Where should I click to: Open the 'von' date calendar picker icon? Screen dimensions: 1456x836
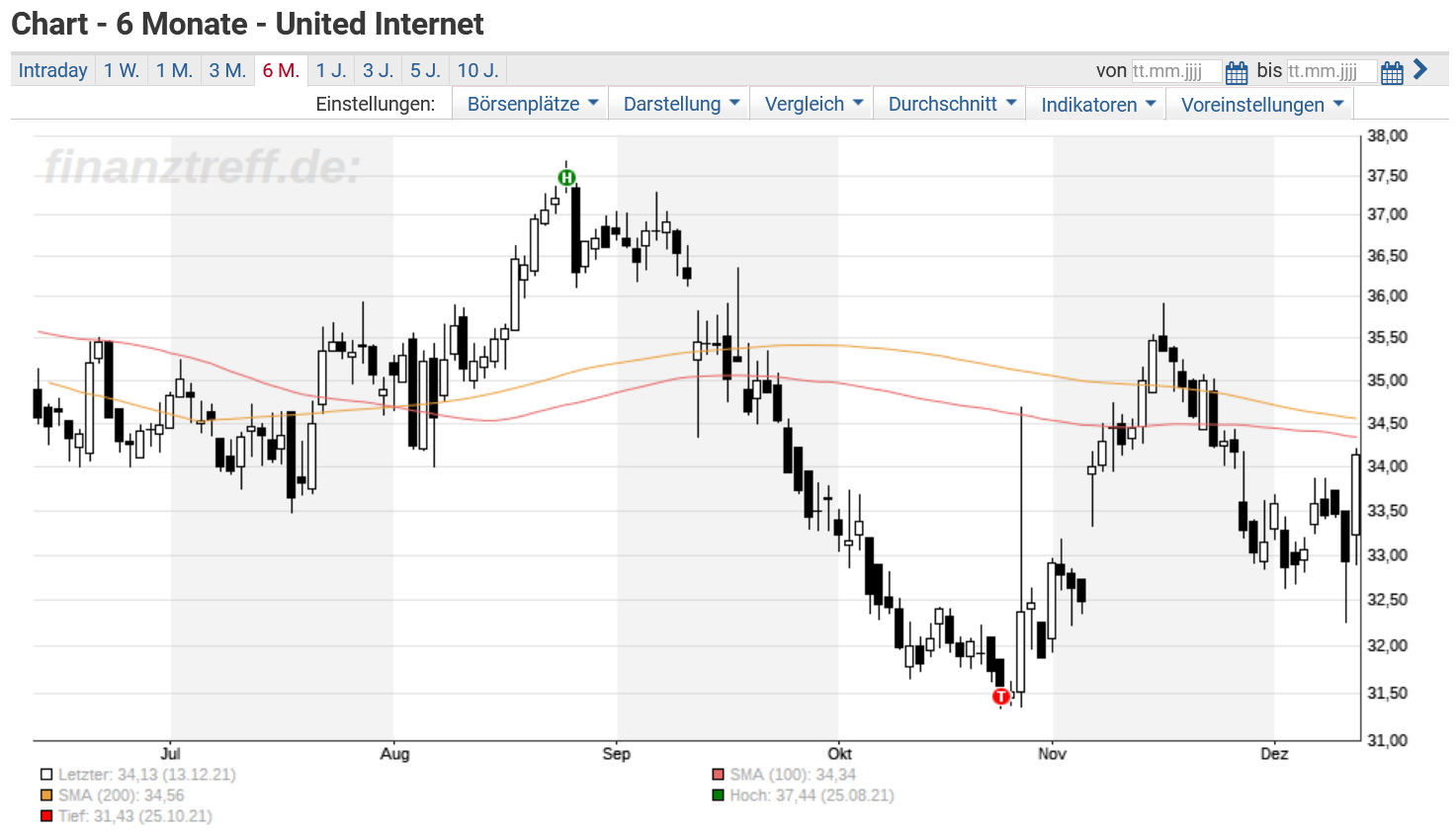click(1236, 72)
